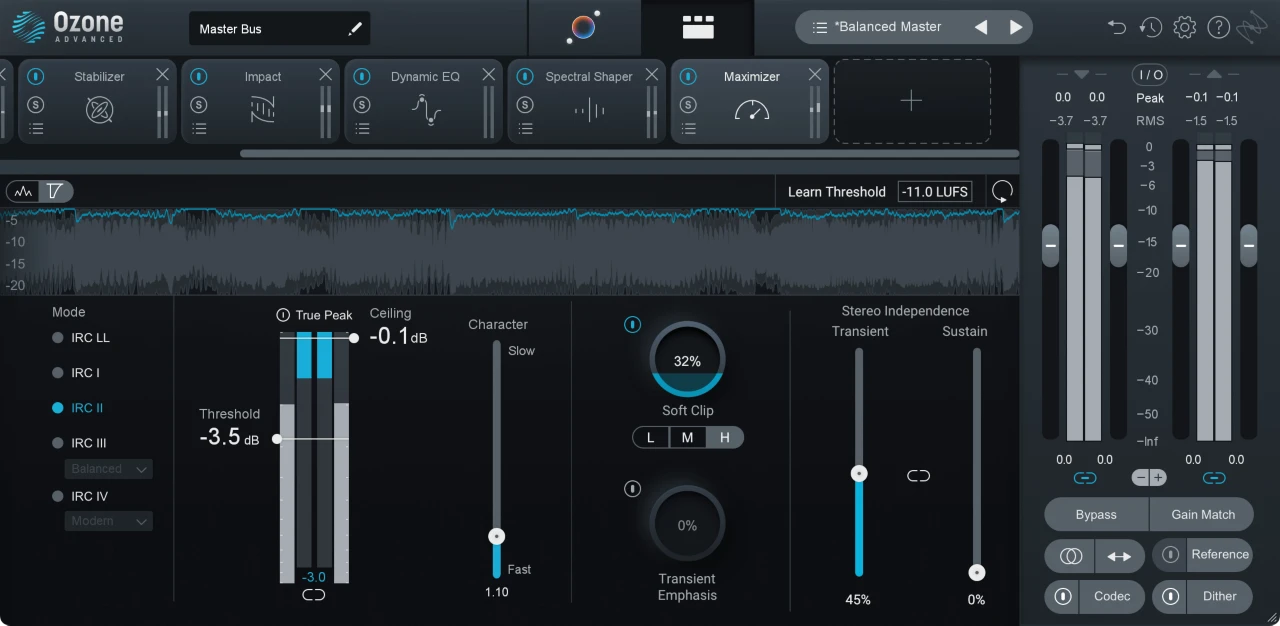
Task: Open the Master Assistant orb icon
Action: tap(583, 27)
